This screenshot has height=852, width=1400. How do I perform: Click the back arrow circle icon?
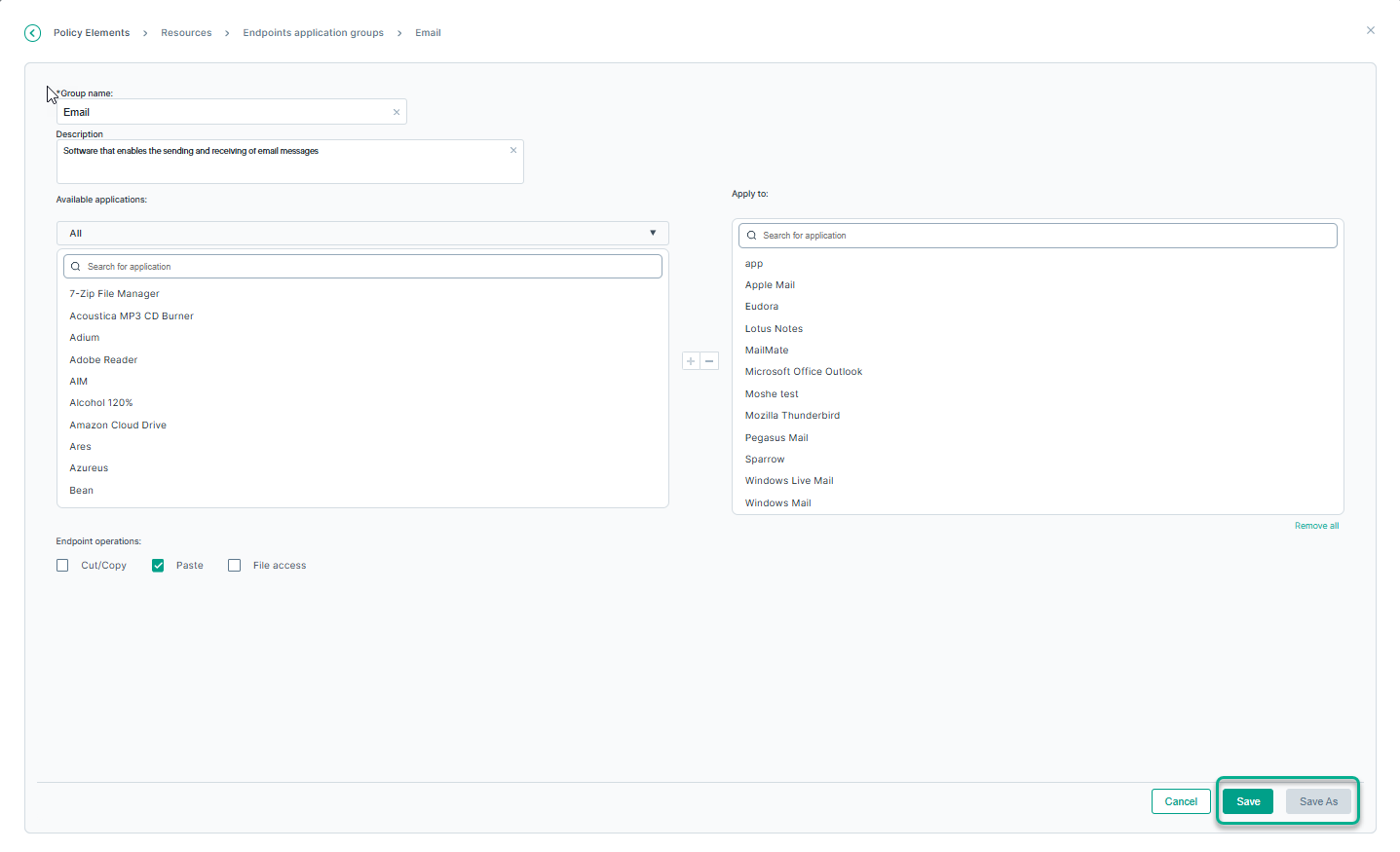33,33
